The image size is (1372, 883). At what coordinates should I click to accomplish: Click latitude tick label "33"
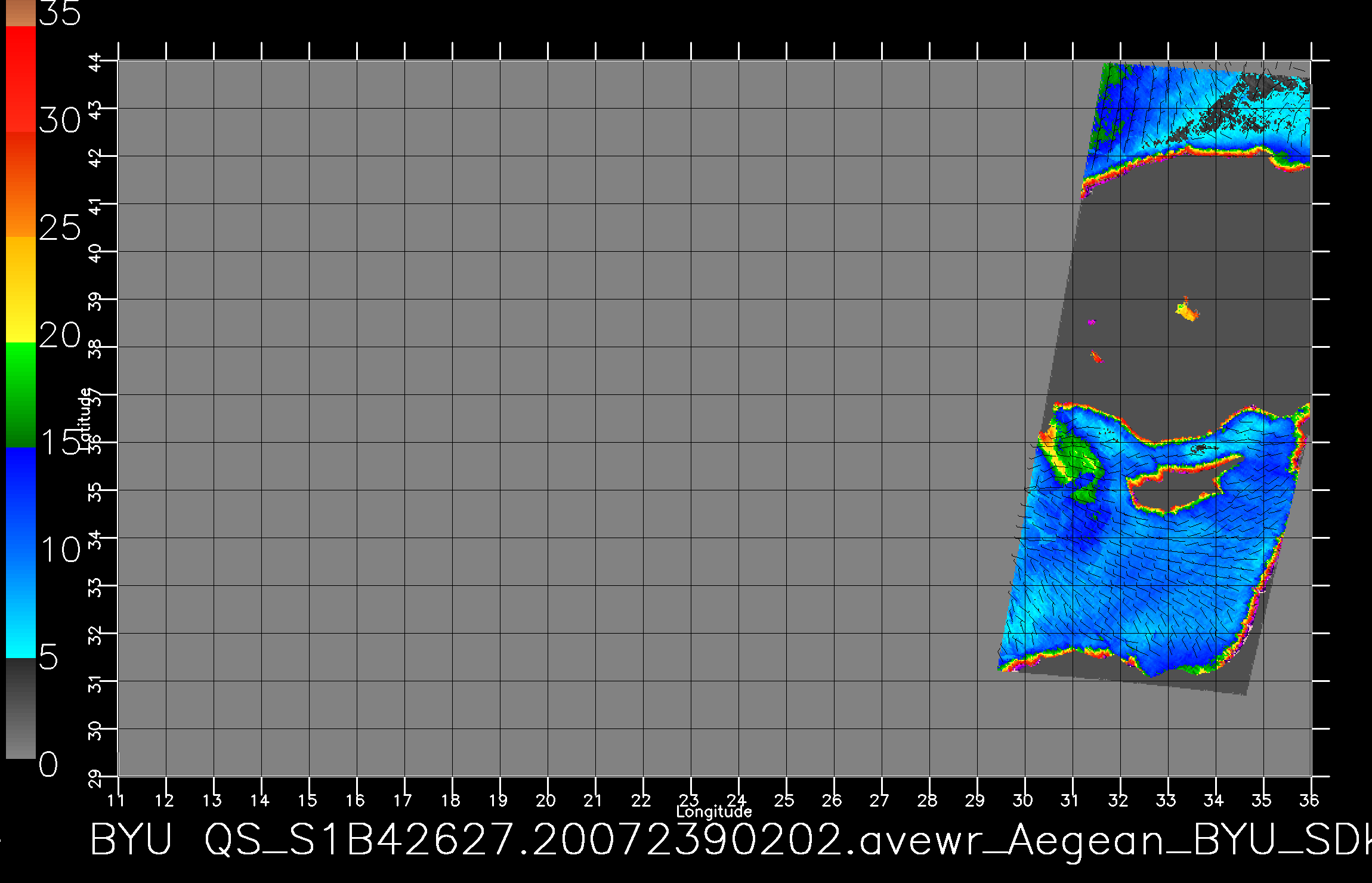(95, 588)
